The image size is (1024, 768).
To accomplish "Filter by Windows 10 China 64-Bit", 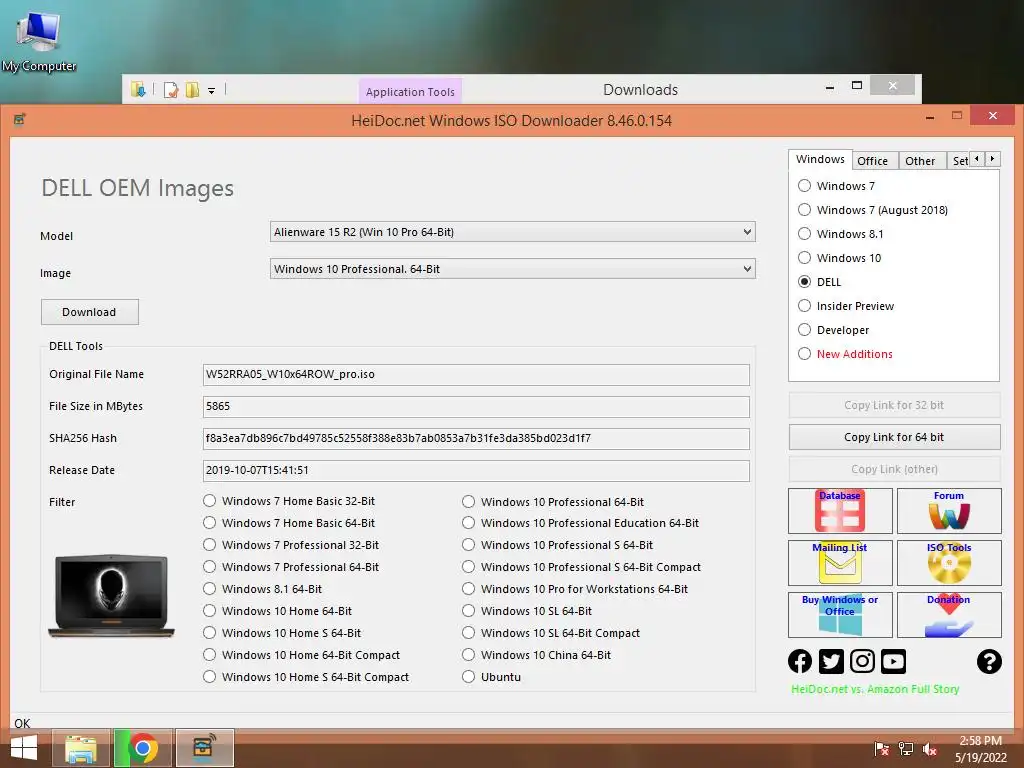I will [x=468, y=654].
